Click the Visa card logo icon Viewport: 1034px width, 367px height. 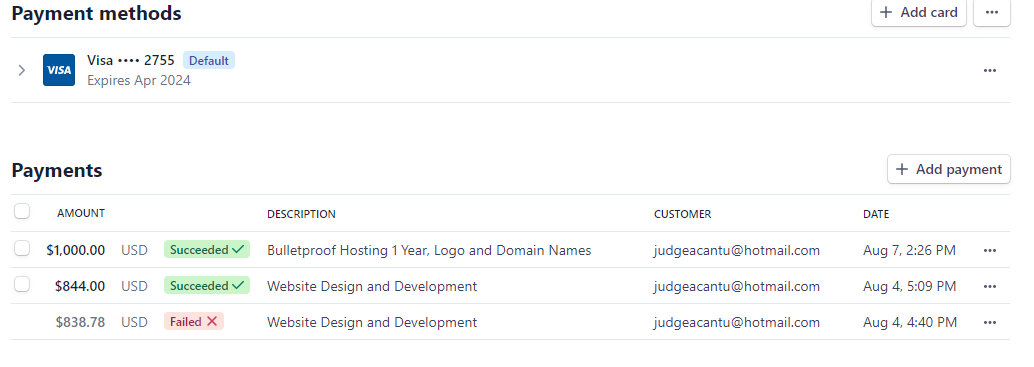(59, 70)
